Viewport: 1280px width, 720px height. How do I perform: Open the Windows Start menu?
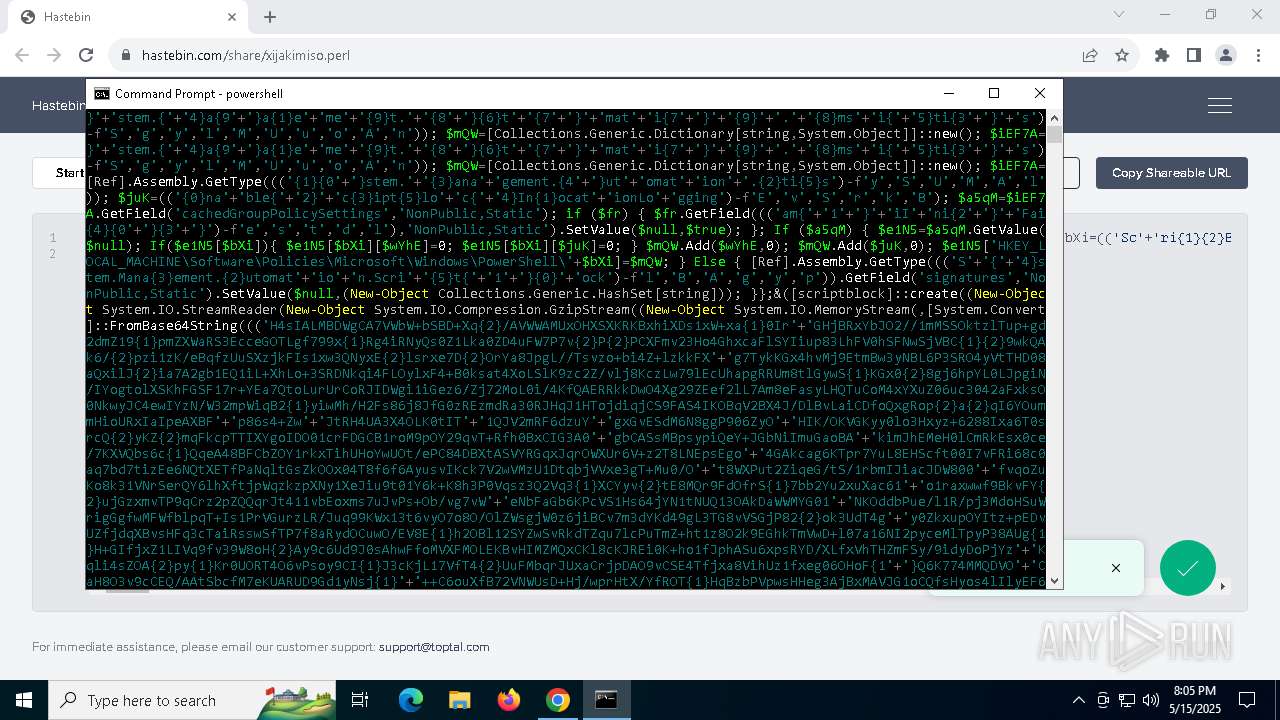(24, 700)
